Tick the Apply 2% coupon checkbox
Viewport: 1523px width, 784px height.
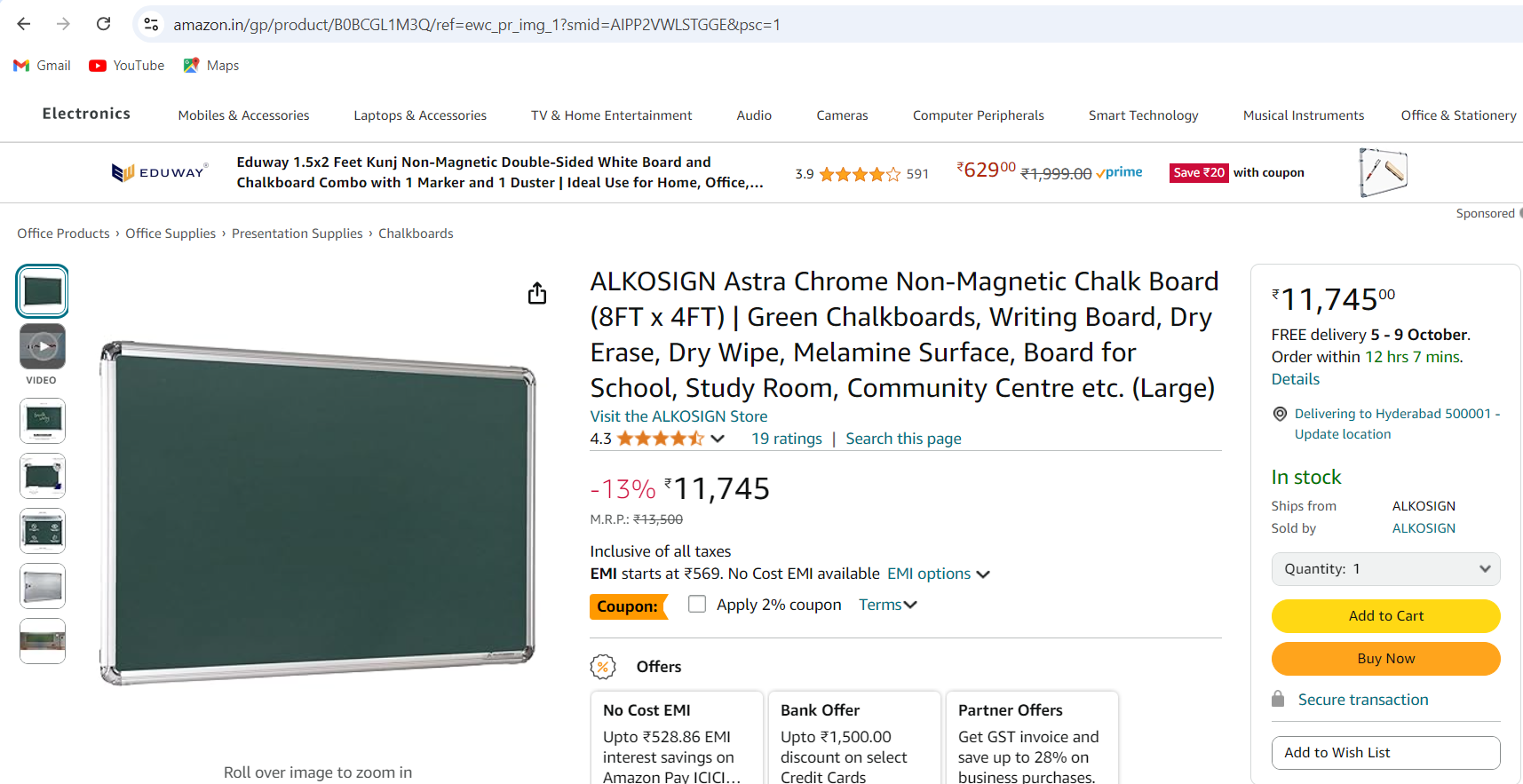[697, 604]
